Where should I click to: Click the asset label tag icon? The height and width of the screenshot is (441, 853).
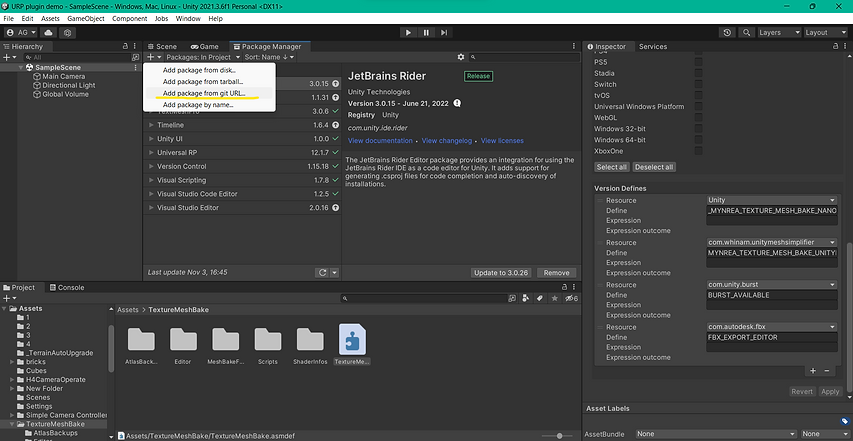pos(844,421)
